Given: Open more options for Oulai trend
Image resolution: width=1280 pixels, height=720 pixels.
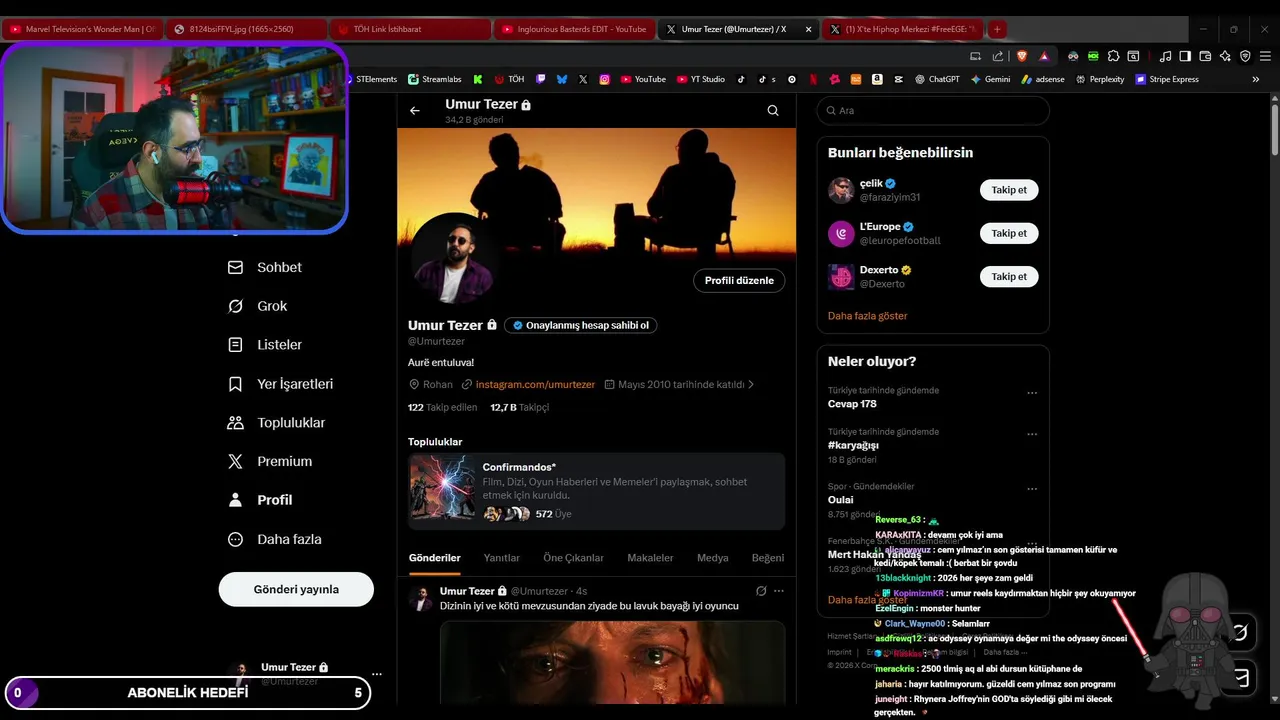Looking at the screenshot, I should (x=1032, y=489).
